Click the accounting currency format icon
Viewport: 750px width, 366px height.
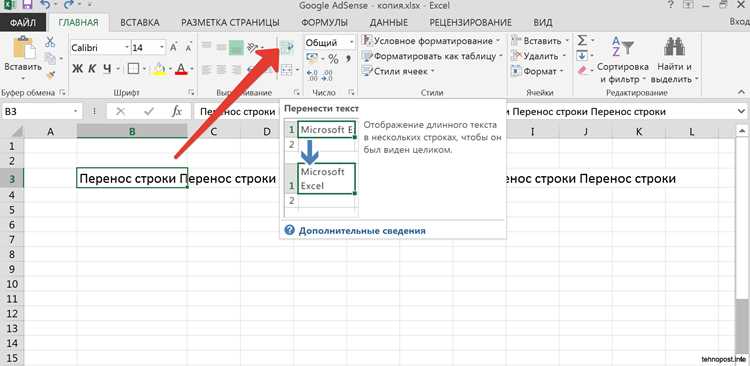312,58
